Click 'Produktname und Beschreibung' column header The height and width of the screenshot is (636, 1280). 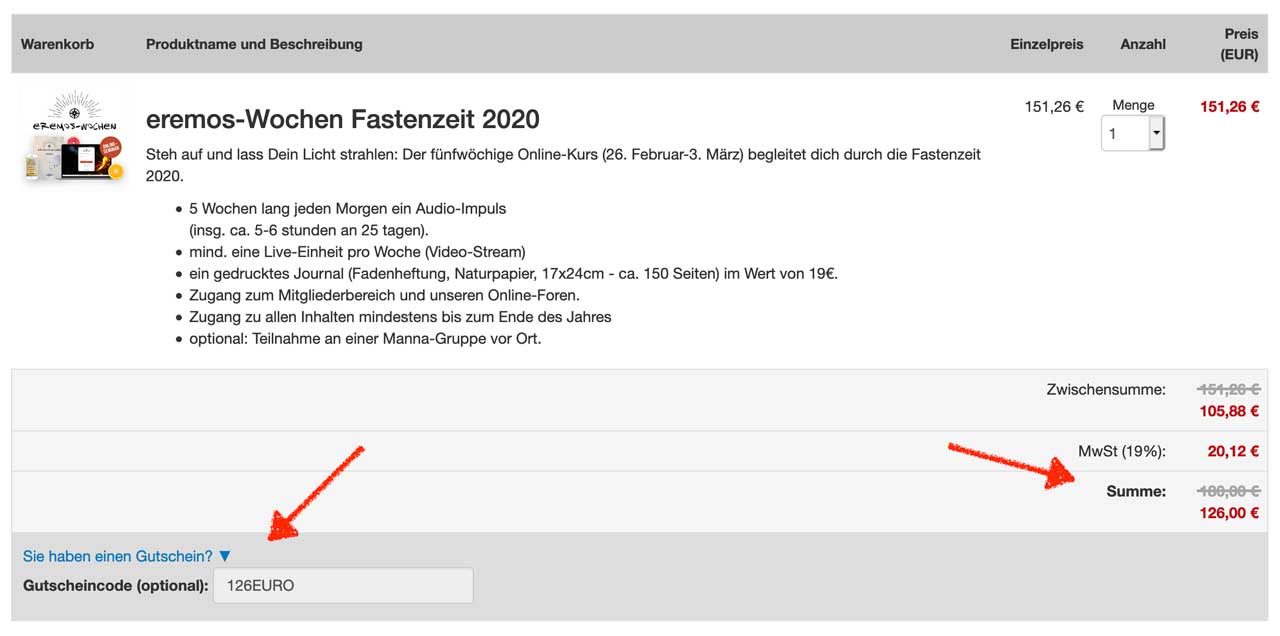254,44
